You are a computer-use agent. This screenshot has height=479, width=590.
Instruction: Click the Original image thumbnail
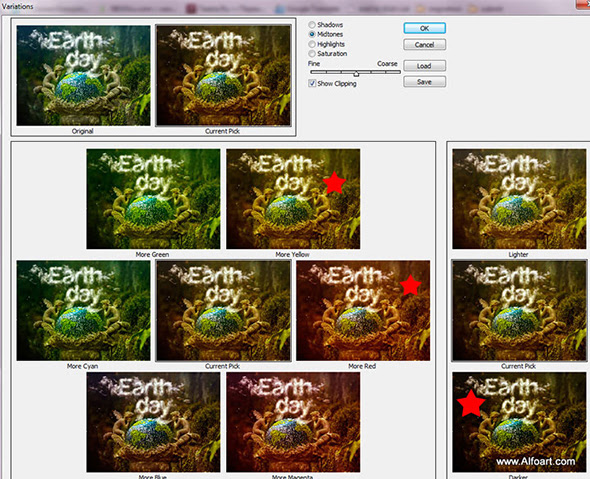83,75
